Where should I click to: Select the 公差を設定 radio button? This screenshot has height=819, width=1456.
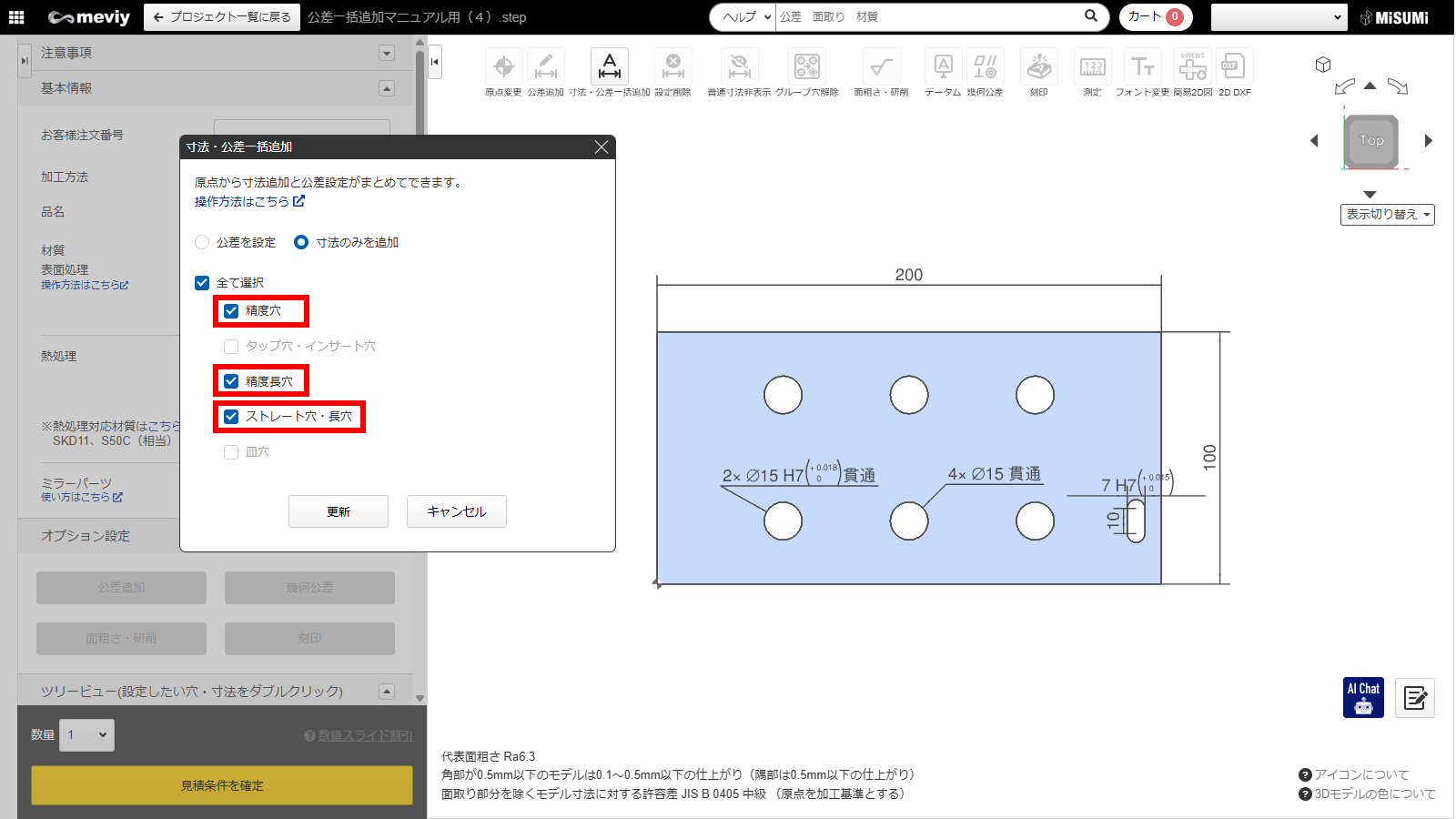[x=202, y=243]
